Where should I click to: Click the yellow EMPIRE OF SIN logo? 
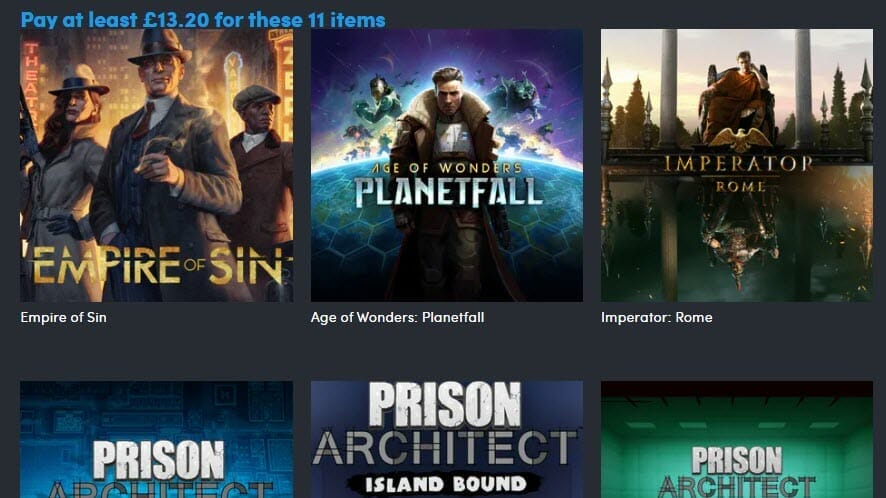(x=157, y=265)
